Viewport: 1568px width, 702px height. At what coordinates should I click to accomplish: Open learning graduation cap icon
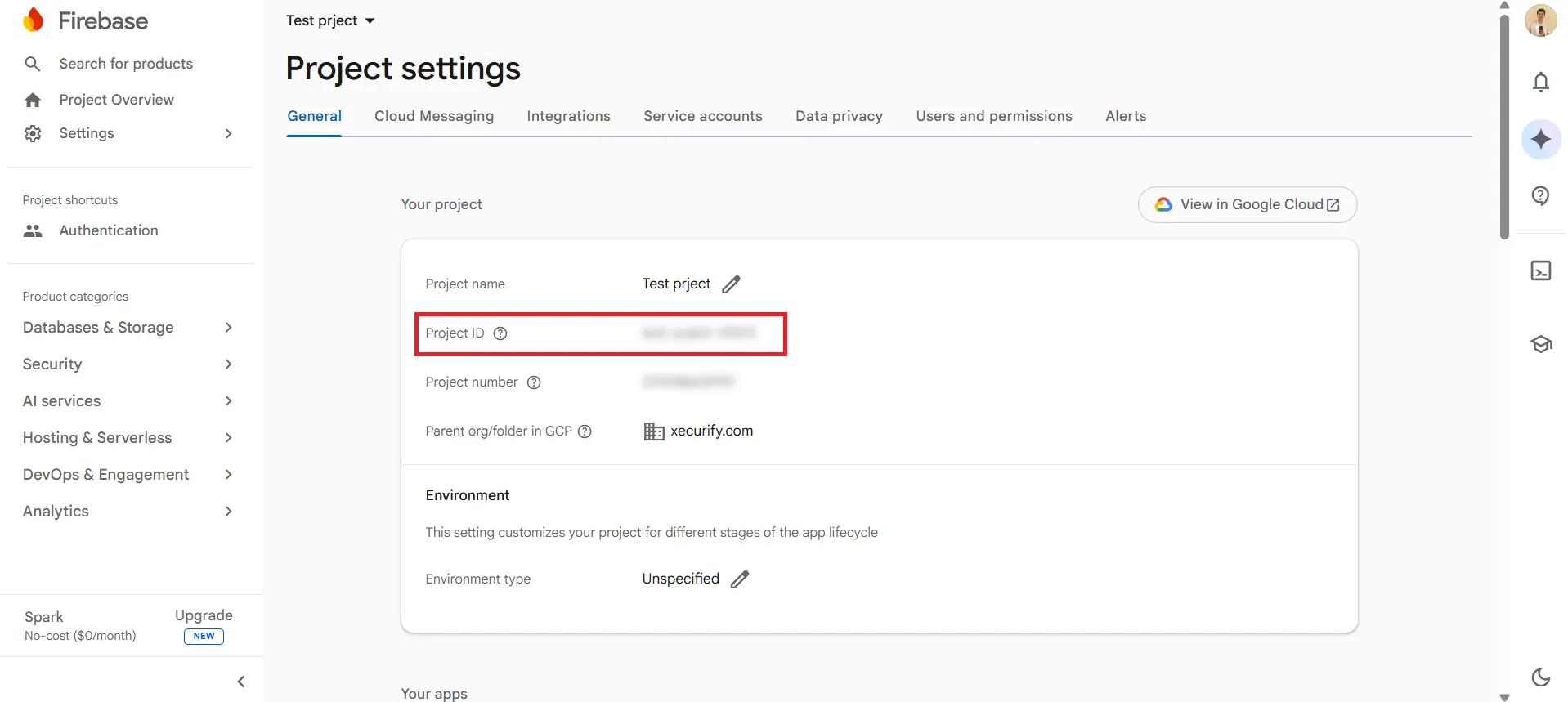[1541, 344]
